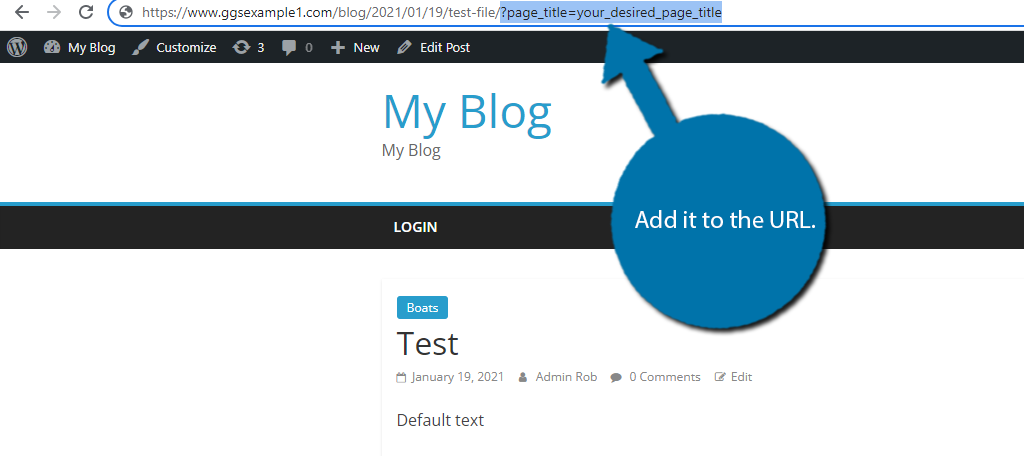Click the globe site info icon
The width and height of the screenshot is (1024, 456).
pyautogui.click(x=127, y=12)
